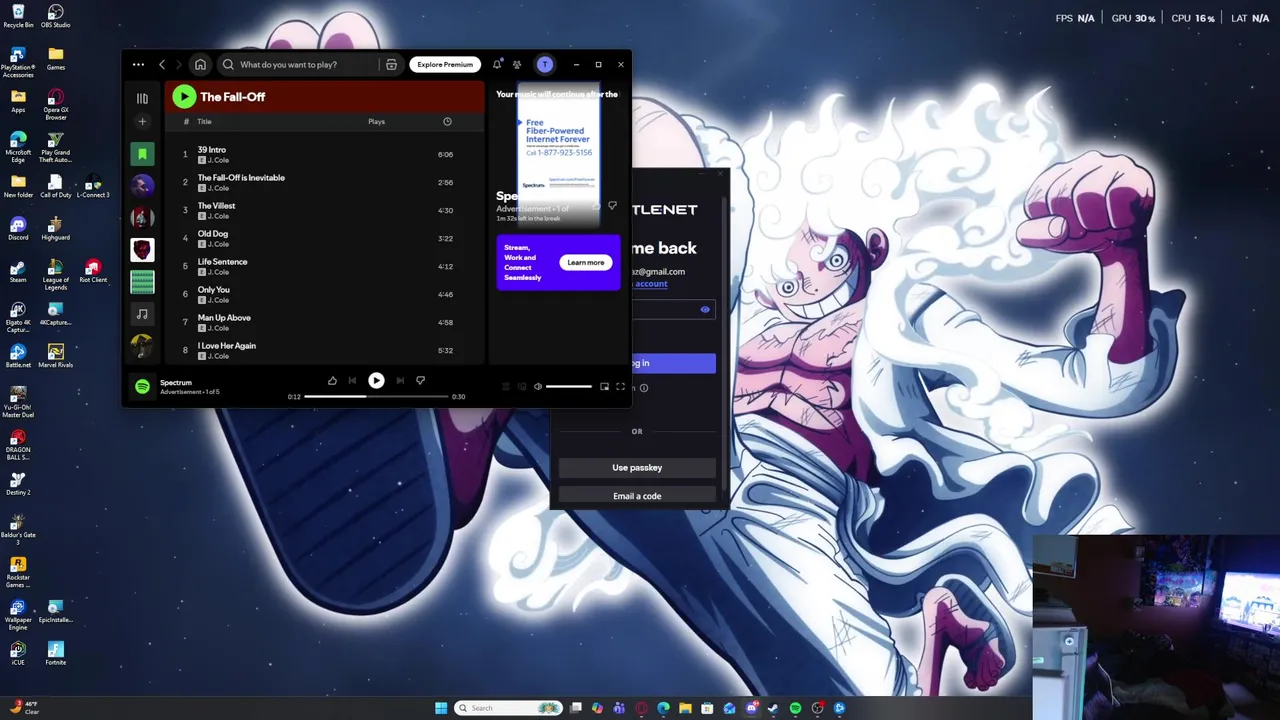Image resolution: width=1280 pixels, height=720 pixels.
Task: Open Spotify three-dot main menu
Action: 138,64
